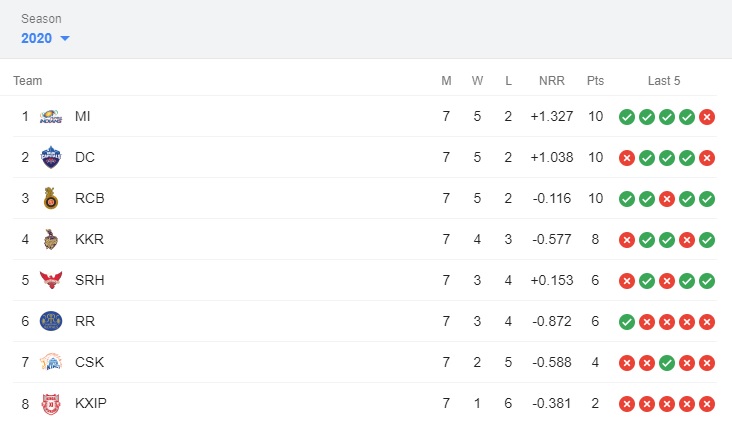Click the KKR team logo
732x427 pixels.
51,239
